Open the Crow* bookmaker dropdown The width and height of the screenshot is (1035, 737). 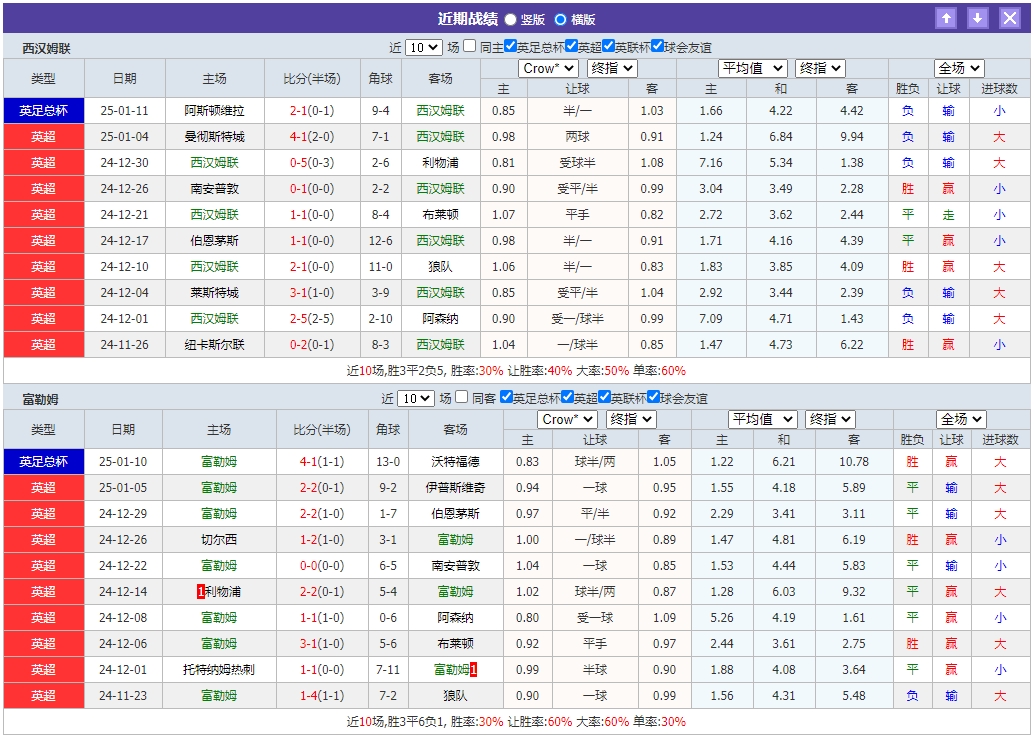(548, 68)
